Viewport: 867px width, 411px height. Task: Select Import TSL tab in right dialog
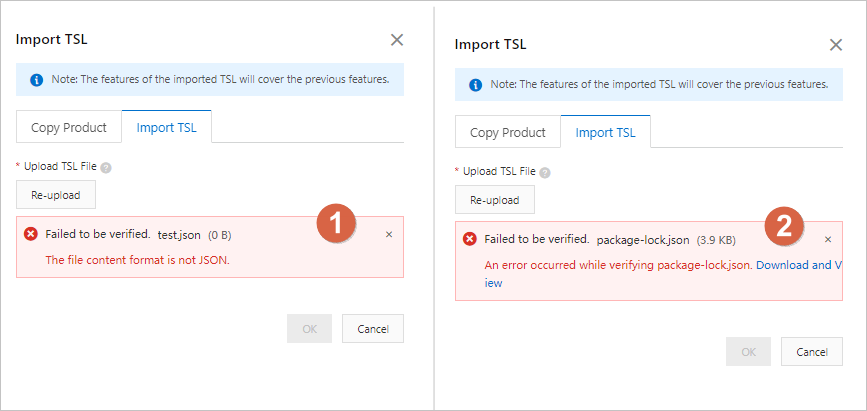click(x=606, y=132)
